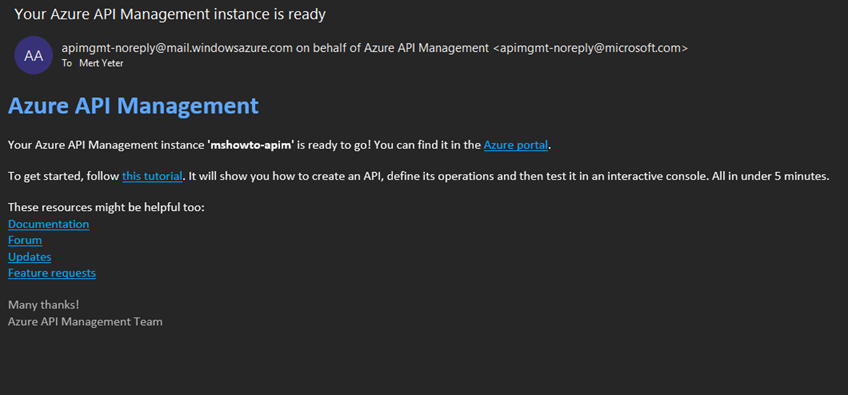Image resolution: width=848 pixels, height=395 pixels.
Task: Click the AA sender avatar circle
Action: tap(34, 55)
